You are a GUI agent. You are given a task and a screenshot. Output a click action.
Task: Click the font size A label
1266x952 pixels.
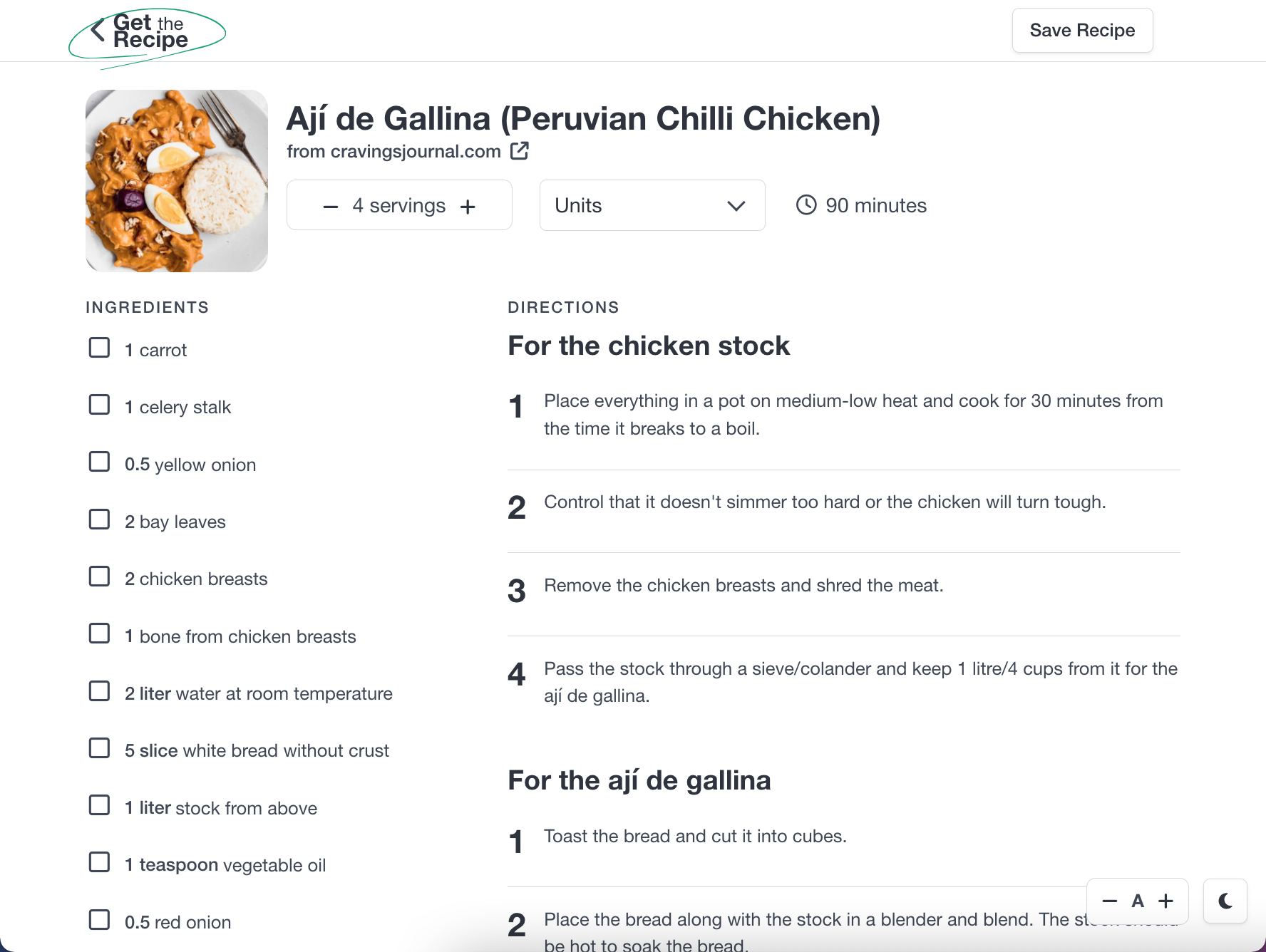tap(1138, 901)
